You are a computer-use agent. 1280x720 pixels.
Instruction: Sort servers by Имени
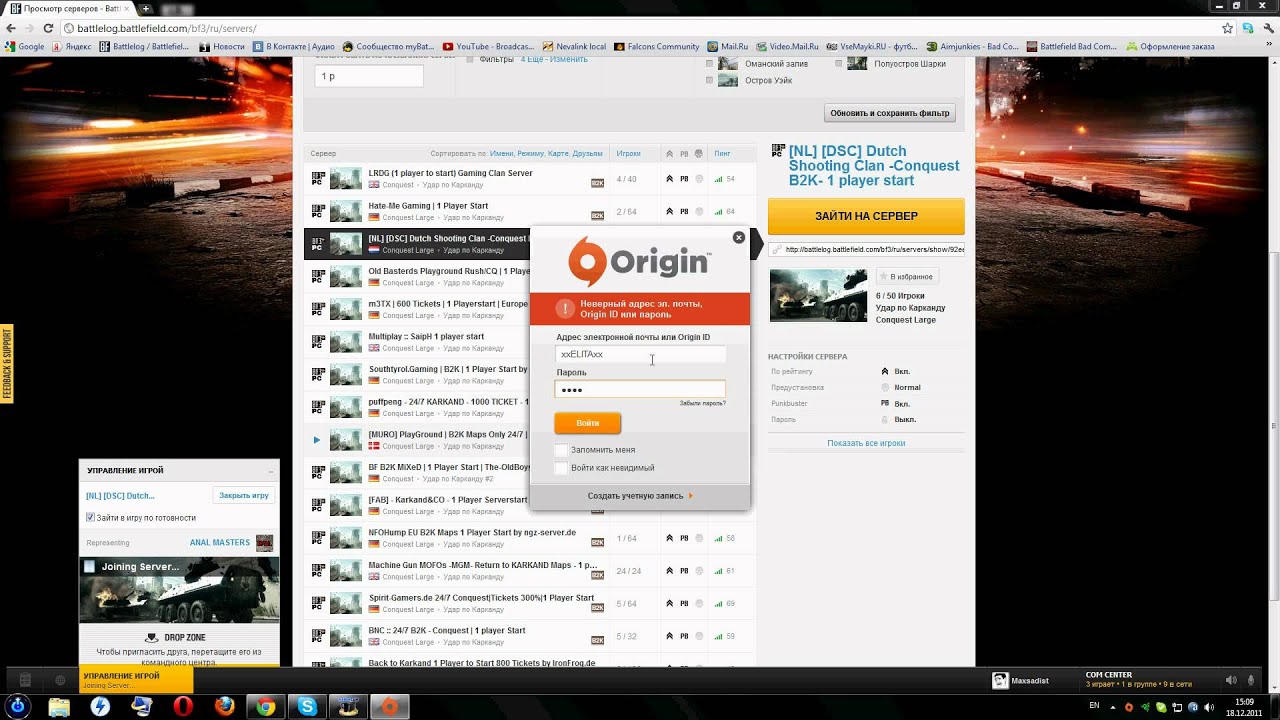501,154
